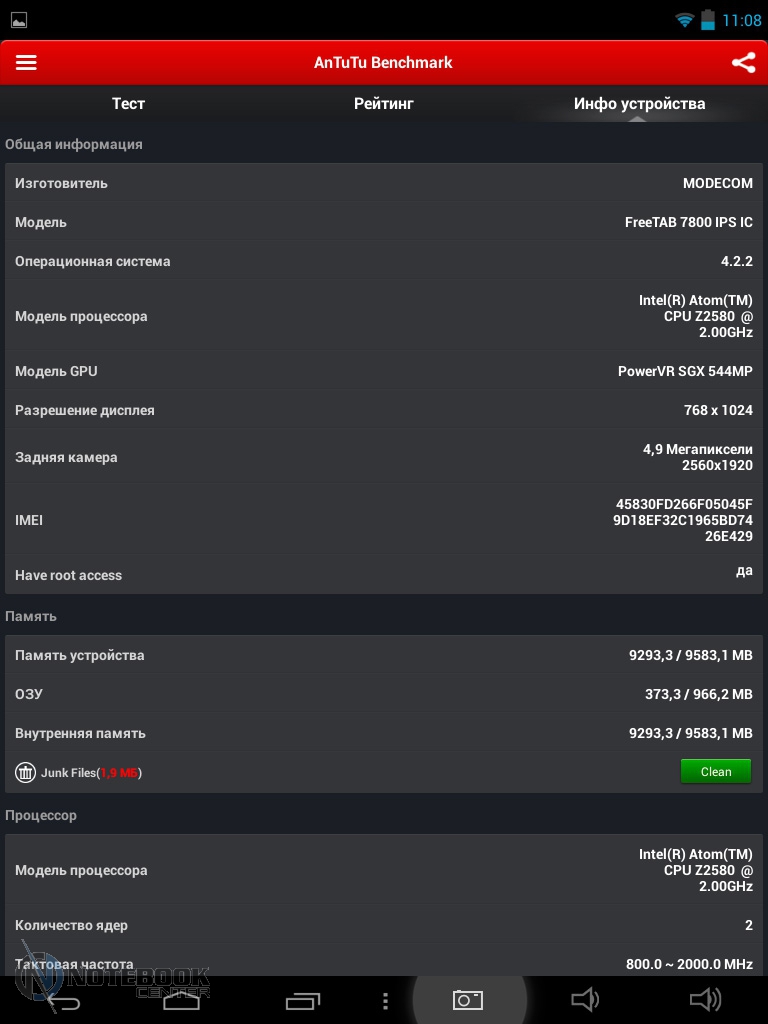Tap the Have root access row

[x=384, y=575]
